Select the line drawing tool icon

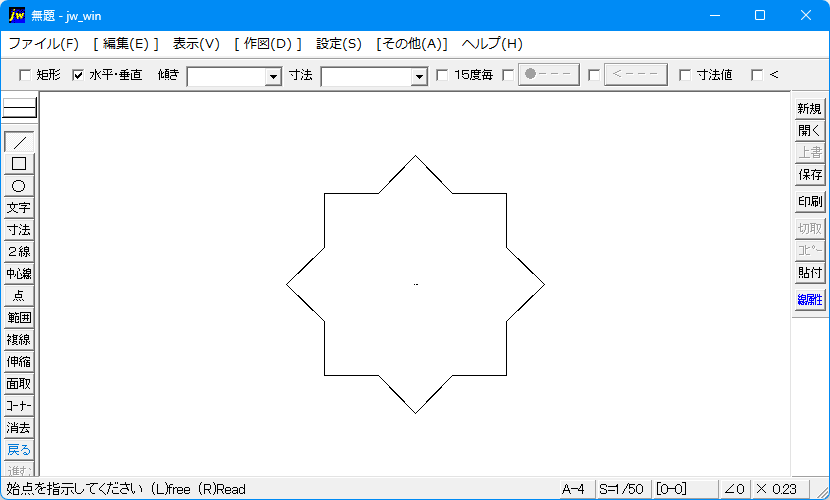[19, 142]
